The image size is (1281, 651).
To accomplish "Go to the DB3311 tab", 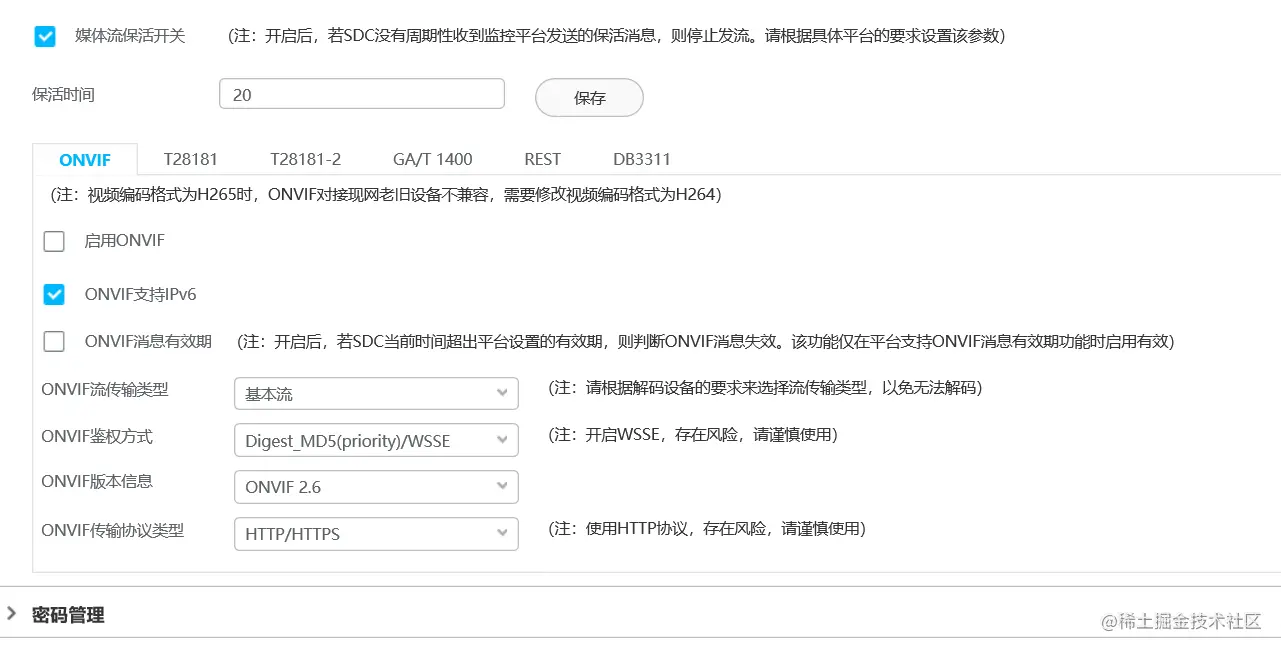I will [642, 159].
